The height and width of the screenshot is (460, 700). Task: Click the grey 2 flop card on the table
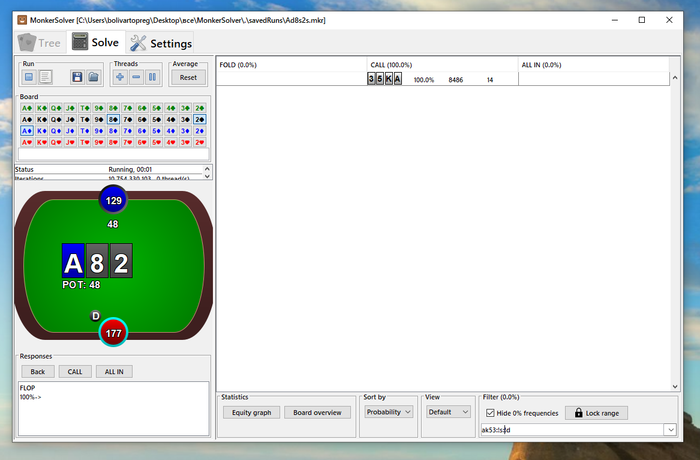pyautogui.click(x=121, y=261)
